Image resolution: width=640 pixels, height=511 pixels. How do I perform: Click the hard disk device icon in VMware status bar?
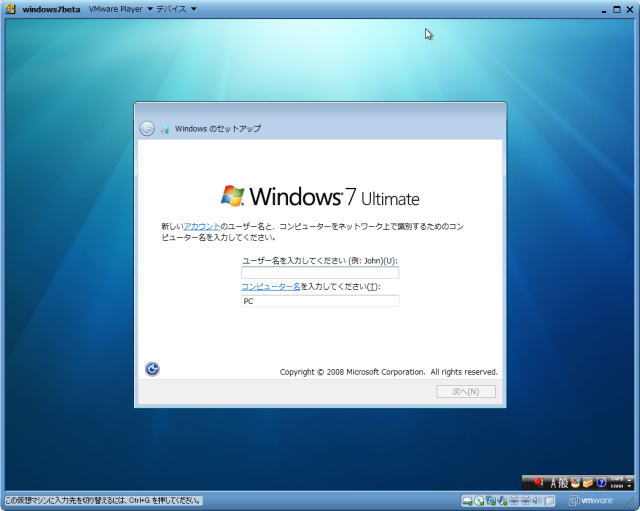[x=467, y=501]
